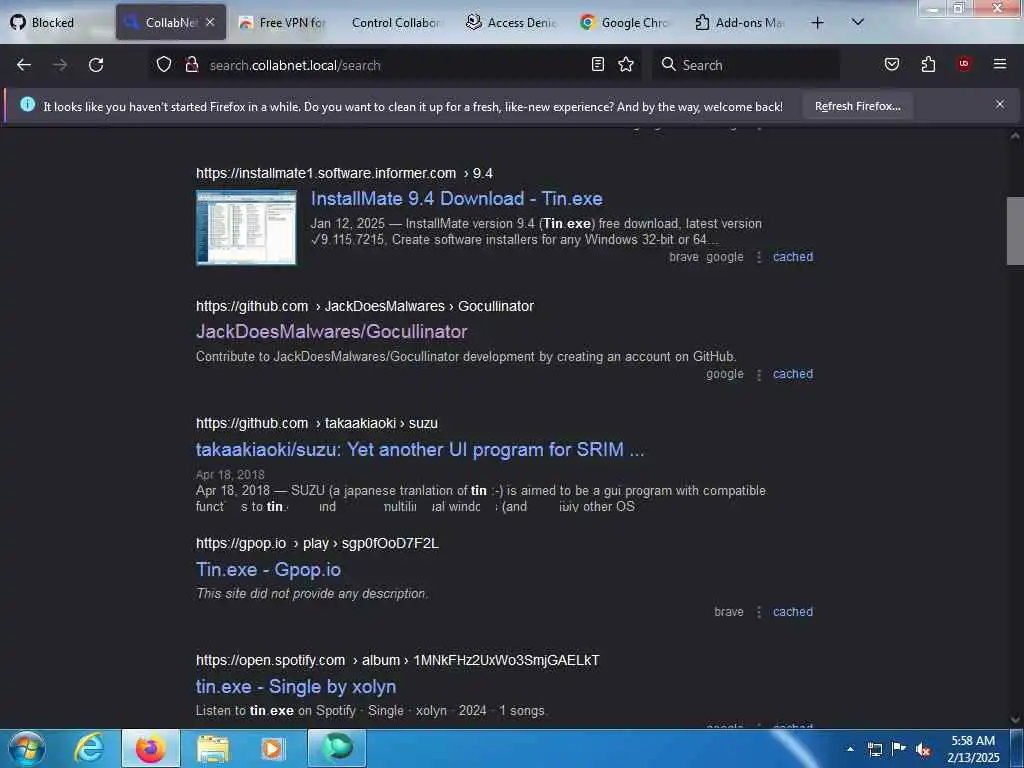Toggle reader view icon in address bar
1024x768 pixels.
pyautogui.click(x=598, y=64)
